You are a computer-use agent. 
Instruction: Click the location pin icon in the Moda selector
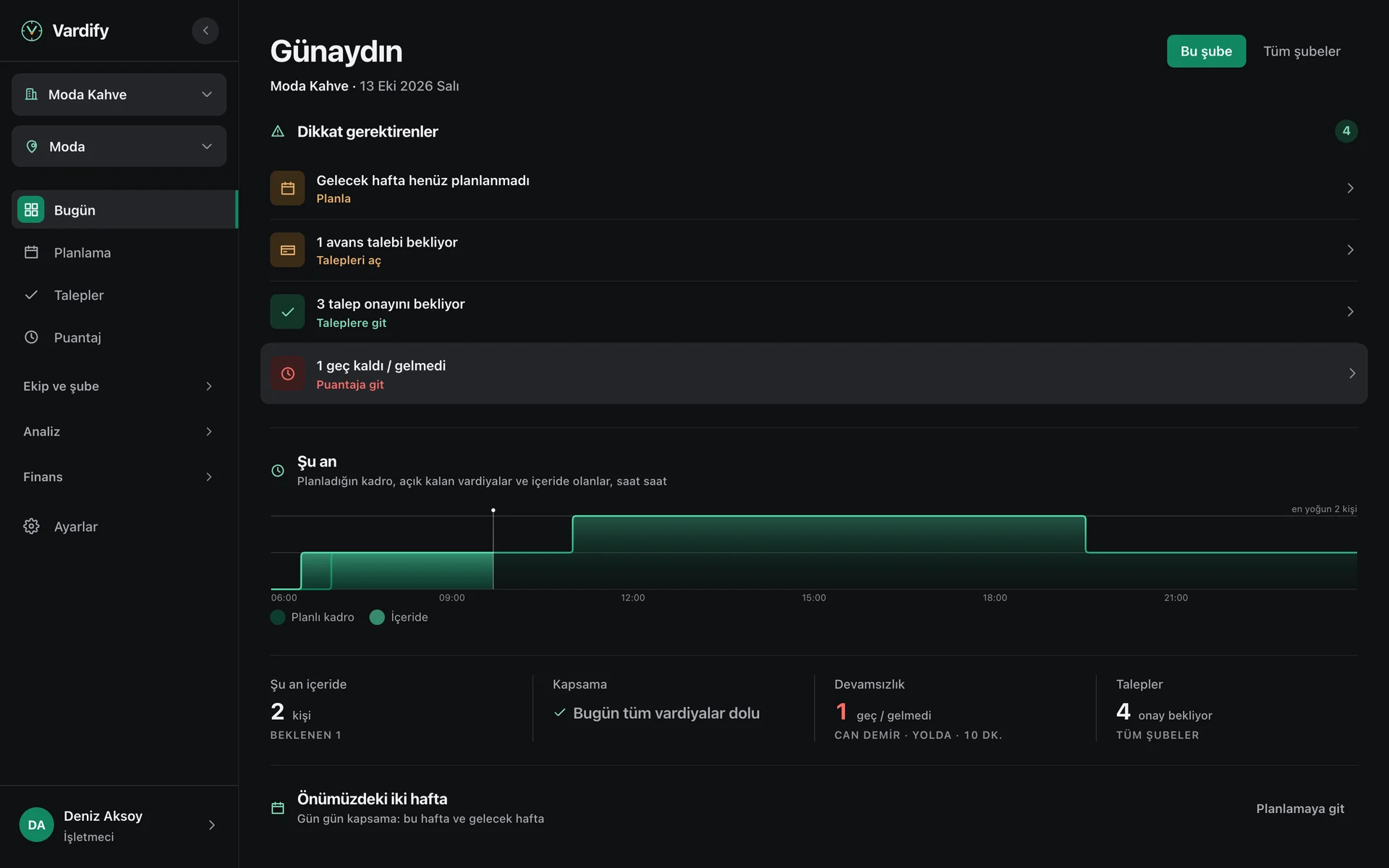coord(32,146)
